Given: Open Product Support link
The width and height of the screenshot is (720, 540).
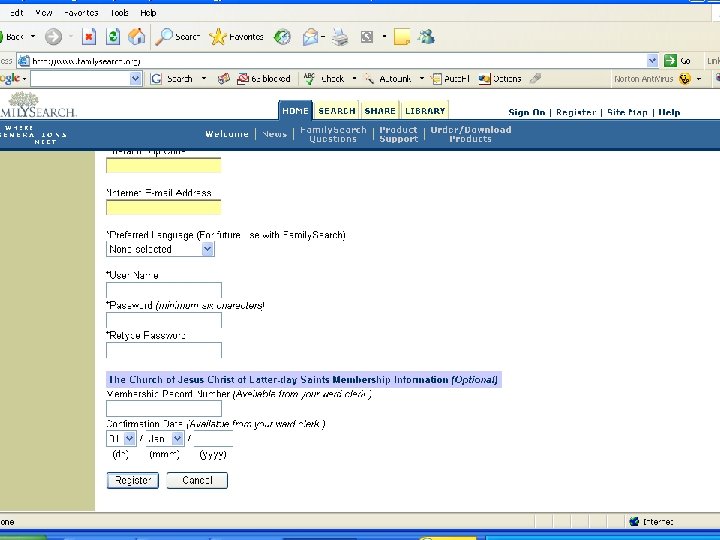Looking at the screenshot, I should 399,134.
